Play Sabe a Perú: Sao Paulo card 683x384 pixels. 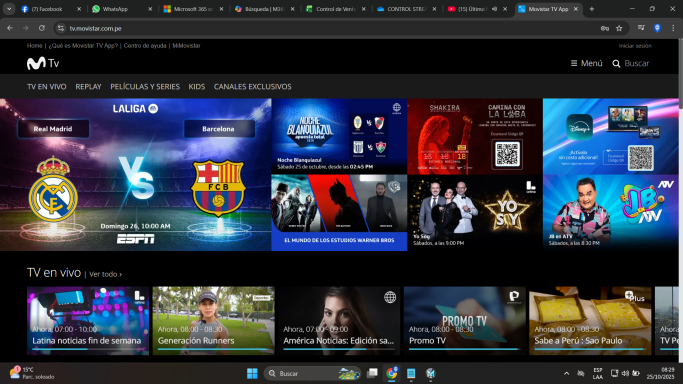click(x=590, y=320)
